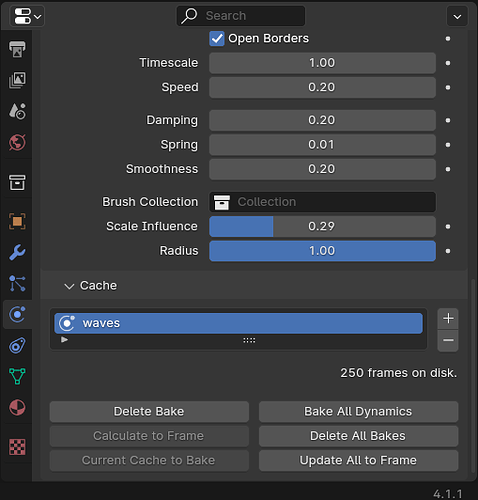The image size is (478, 500).
Task: Click the Current Cache to Bake button
Action: [x=149, y=461]
